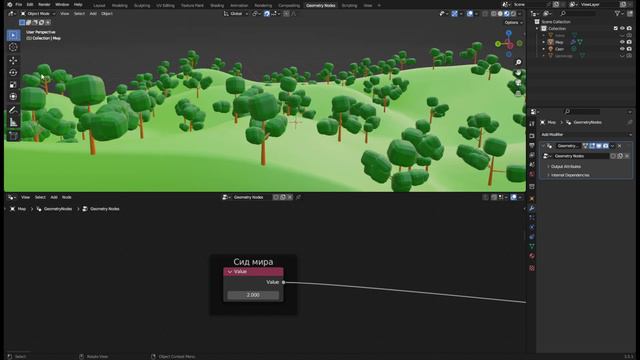
Task: Click the pin icon in the node editor header
Action: pyautogui.click(x=298, y=197)
